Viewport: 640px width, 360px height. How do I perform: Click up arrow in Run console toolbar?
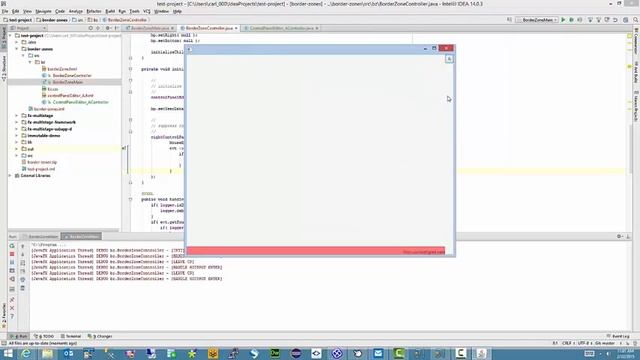[x=22, y=246]
